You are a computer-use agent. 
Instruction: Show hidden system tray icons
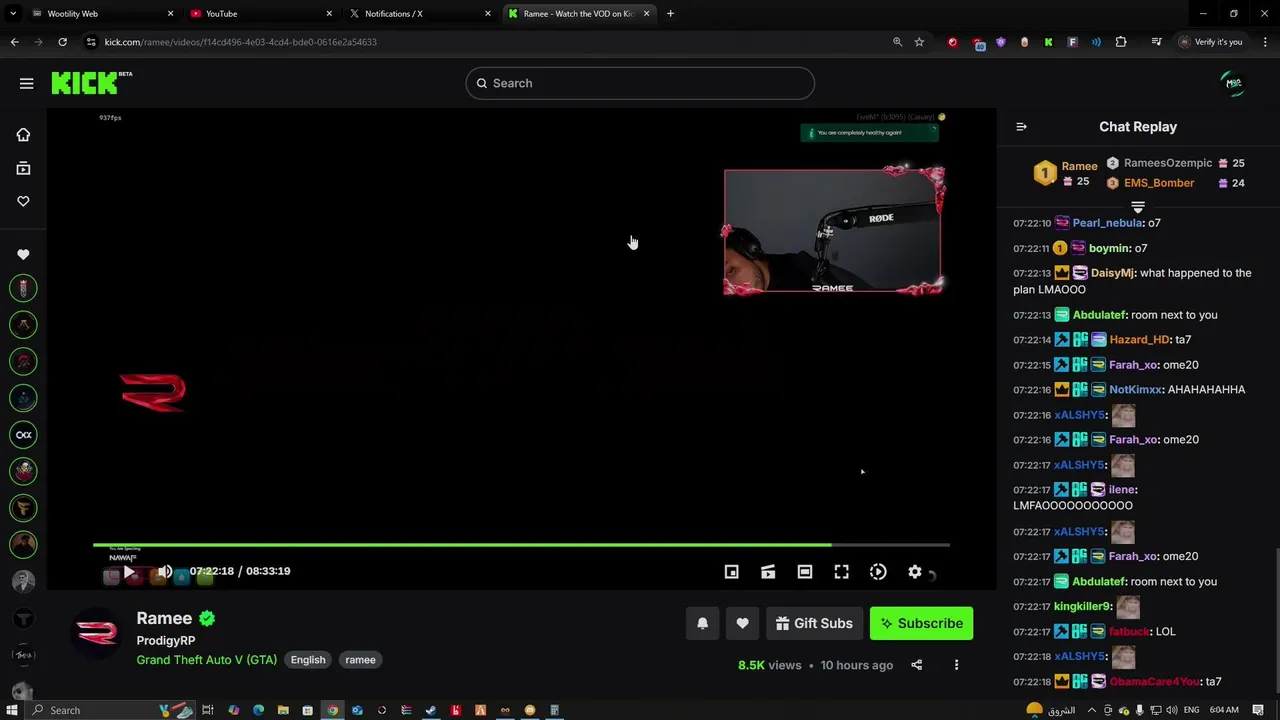coord(1092,710)
